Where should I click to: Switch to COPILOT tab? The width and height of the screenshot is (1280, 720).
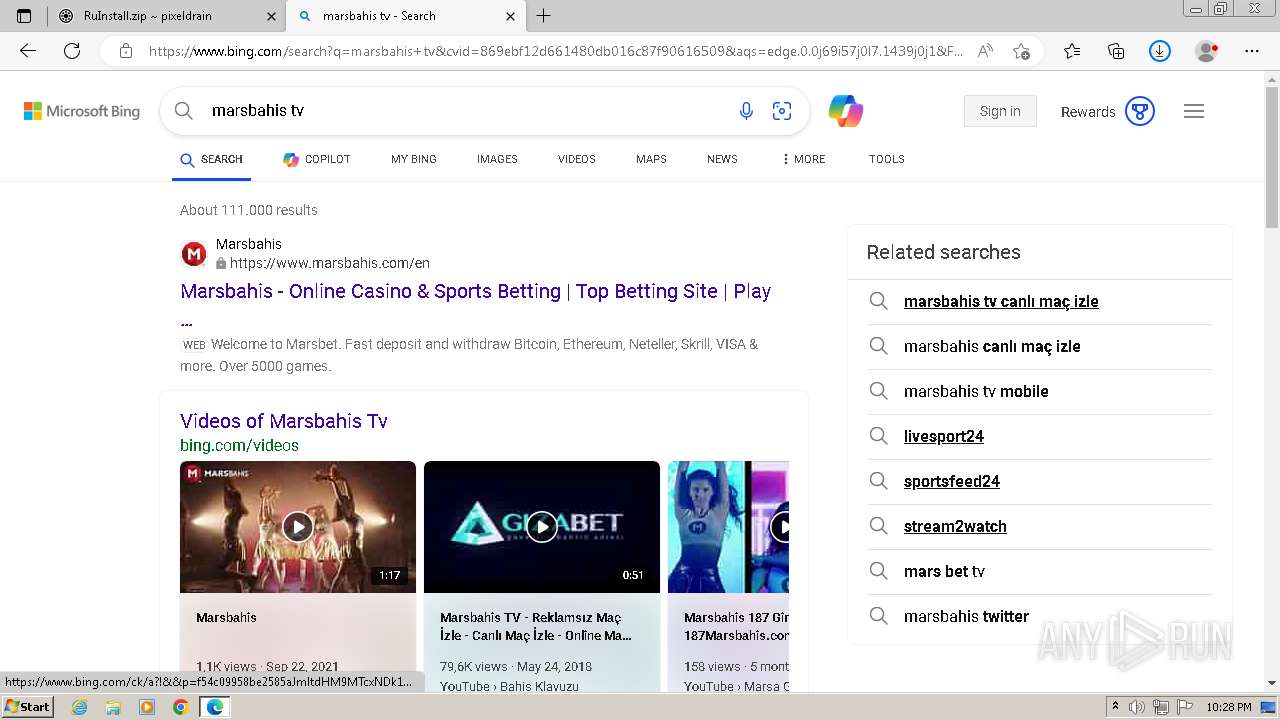click(317, 159)
